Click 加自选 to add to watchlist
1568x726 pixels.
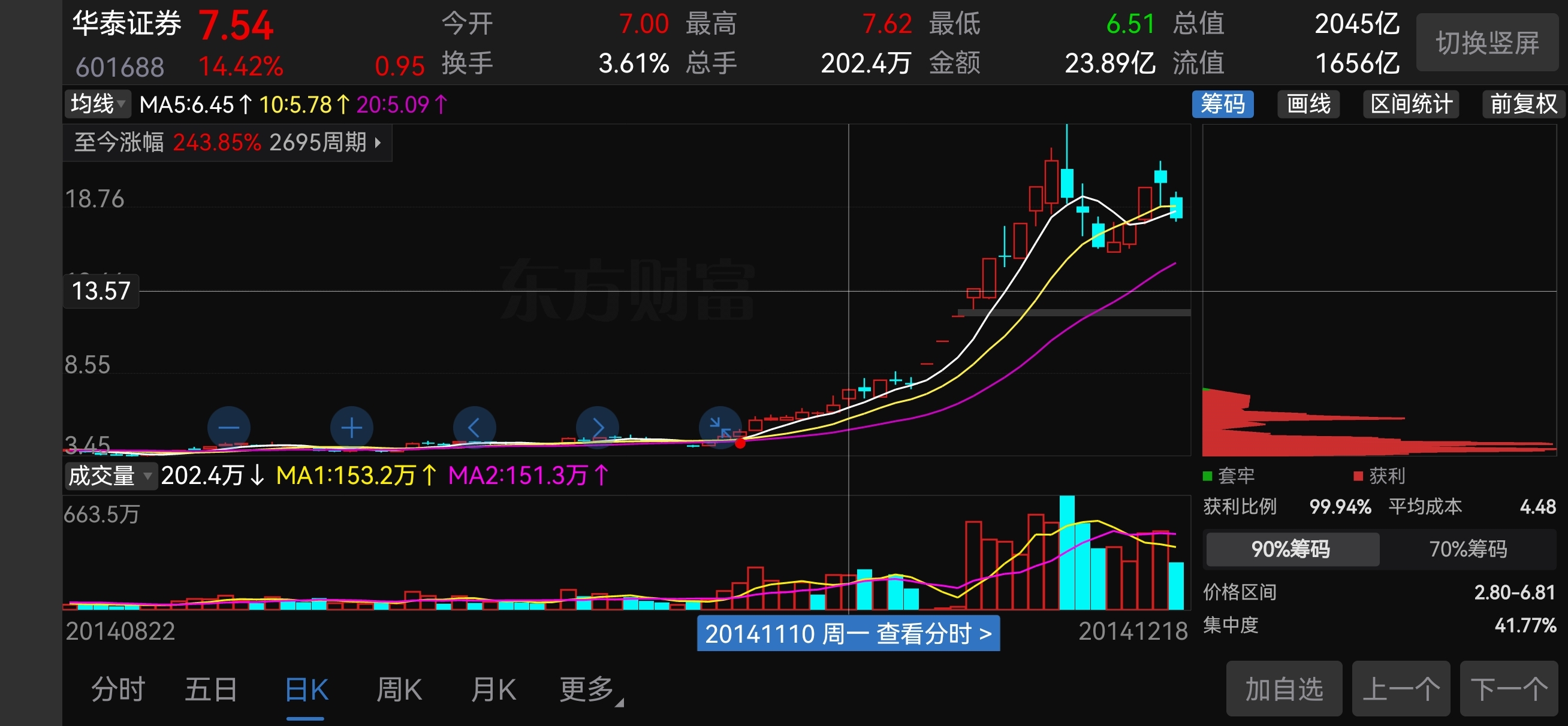pos(1284,689)
